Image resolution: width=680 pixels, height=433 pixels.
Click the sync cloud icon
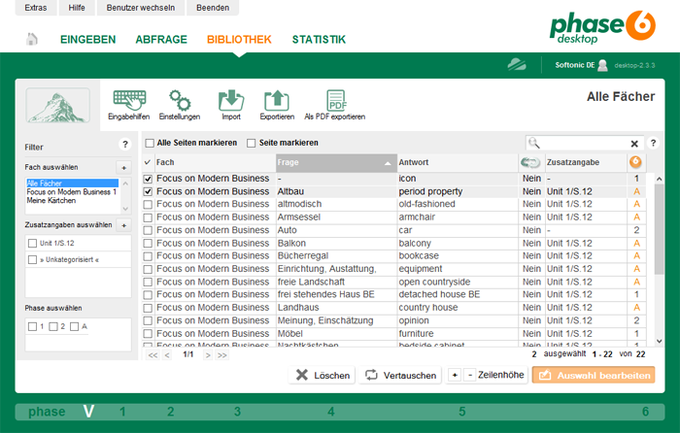pos(517,65)
